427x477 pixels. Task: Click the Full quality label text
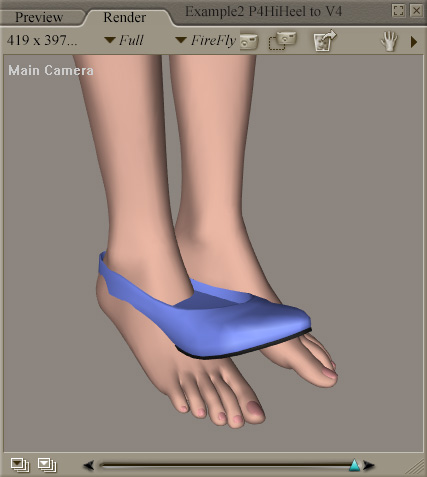coord(131,41)
